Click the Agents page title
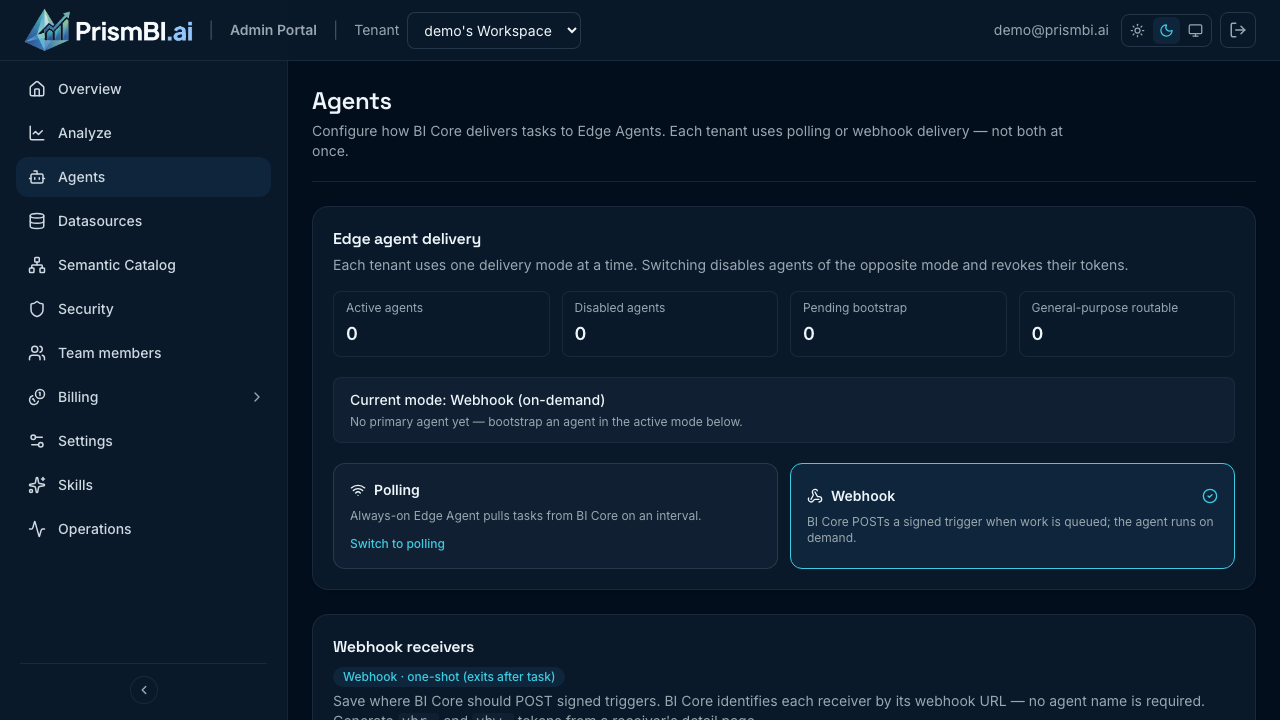Image resolution: width=1280 pixels, height=720 pixels. tap(352, 101)
